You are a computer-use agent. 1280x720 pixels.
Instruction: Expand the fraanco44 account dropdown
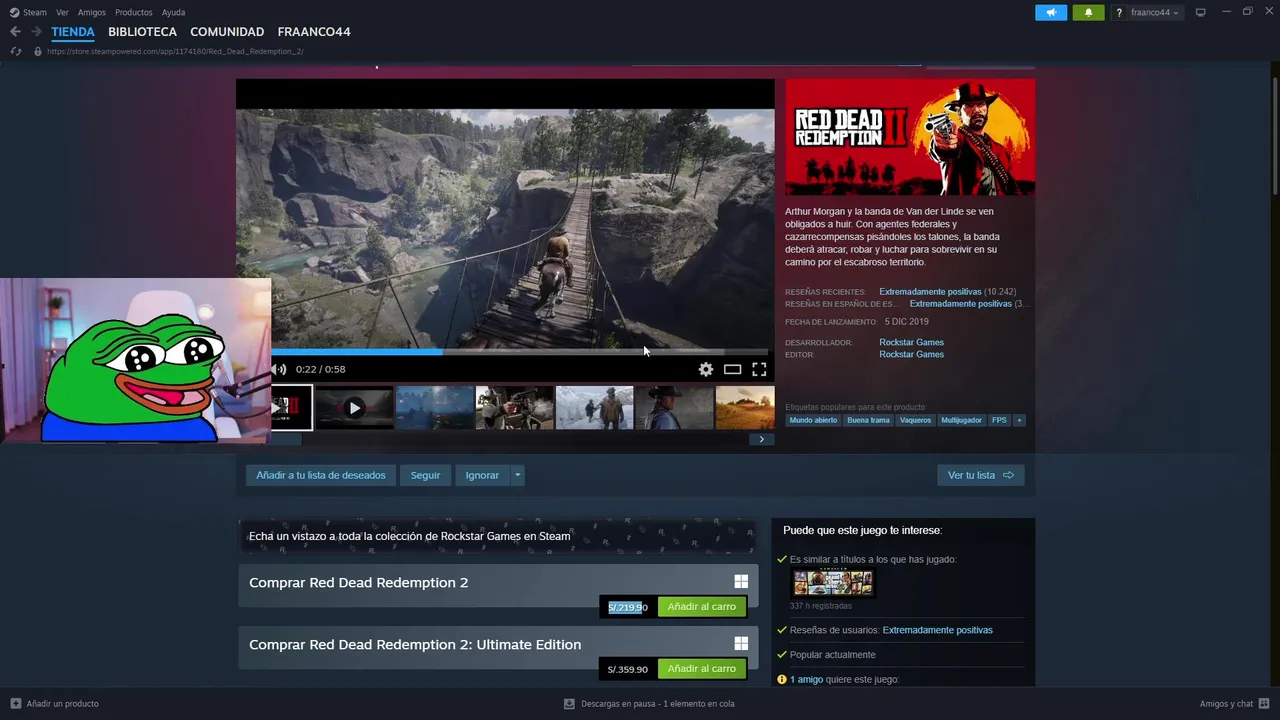tap(1154, 12)
